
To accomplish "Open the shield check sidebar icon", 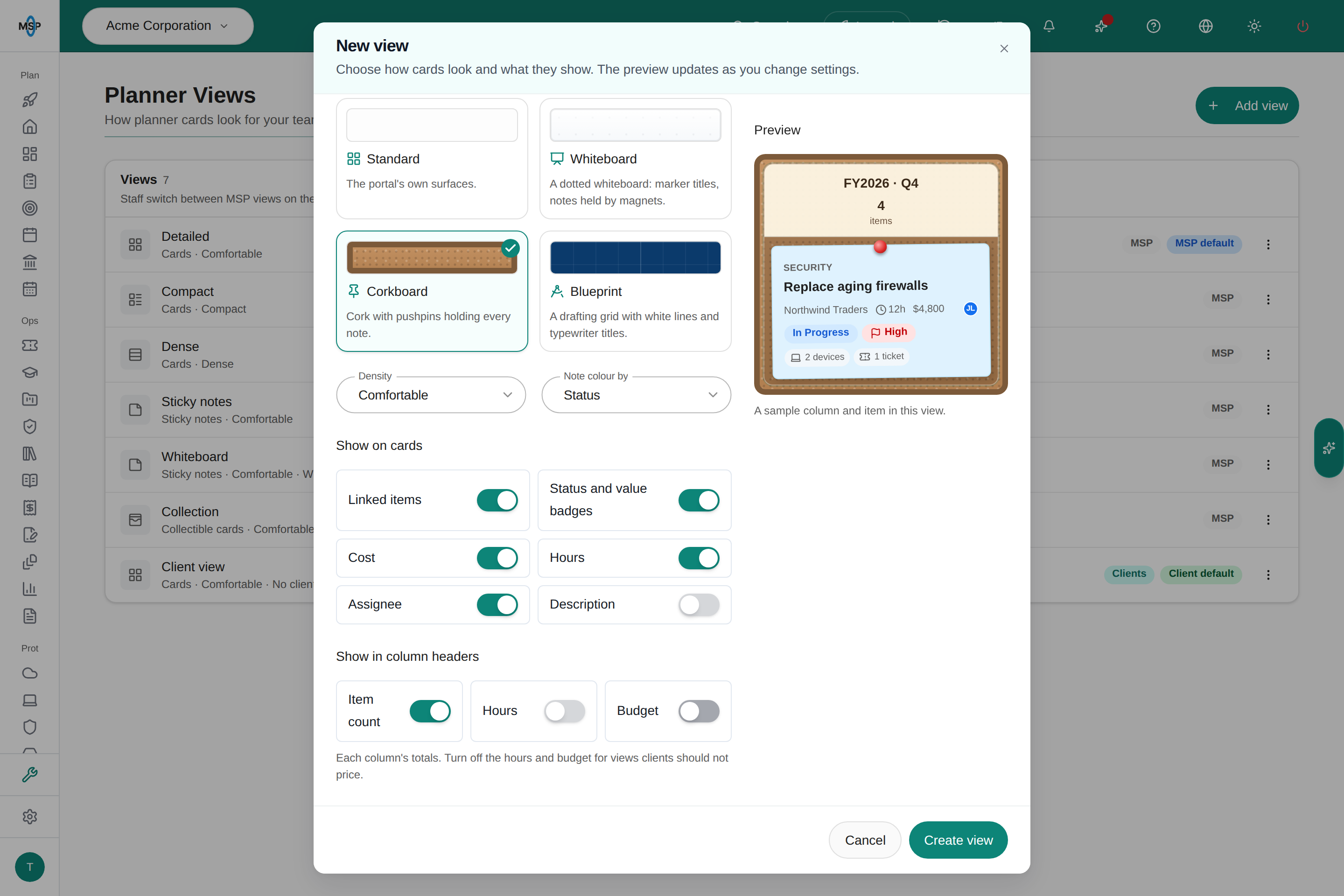I will [30, 427].
